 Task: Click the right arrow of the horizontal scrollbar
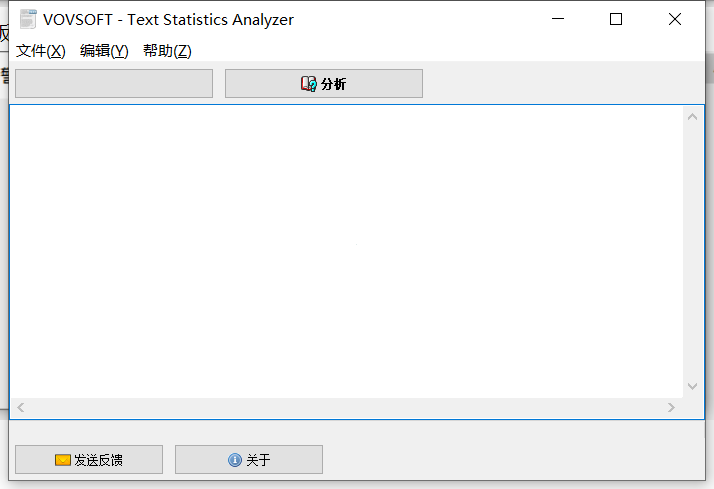pos(671,407)
